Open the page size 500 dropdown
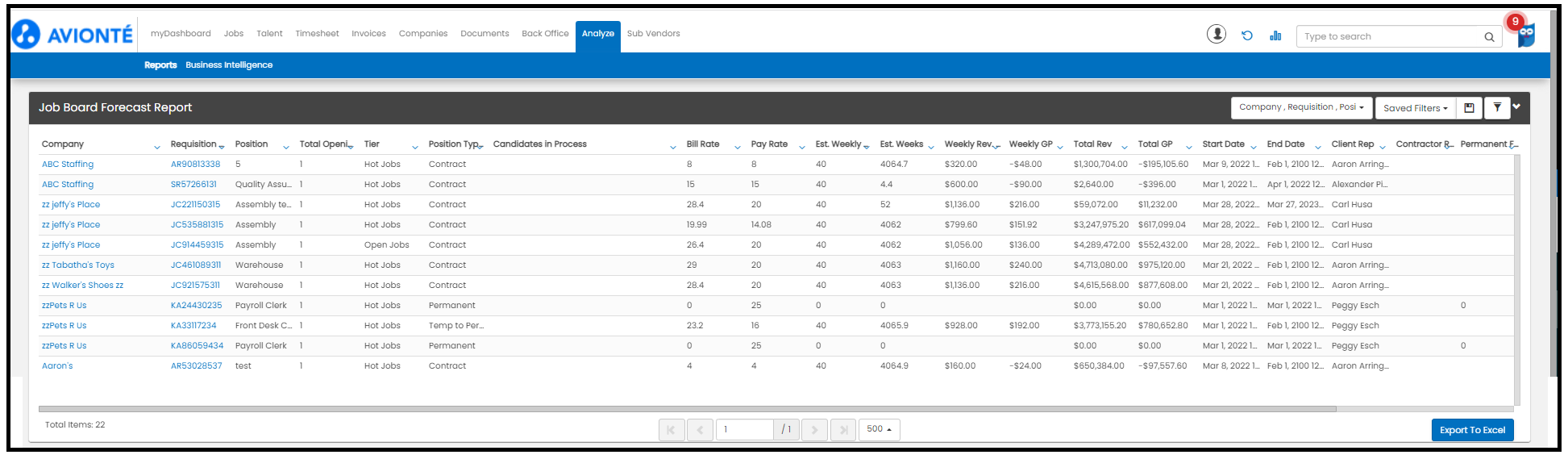 tap(879, 430)
